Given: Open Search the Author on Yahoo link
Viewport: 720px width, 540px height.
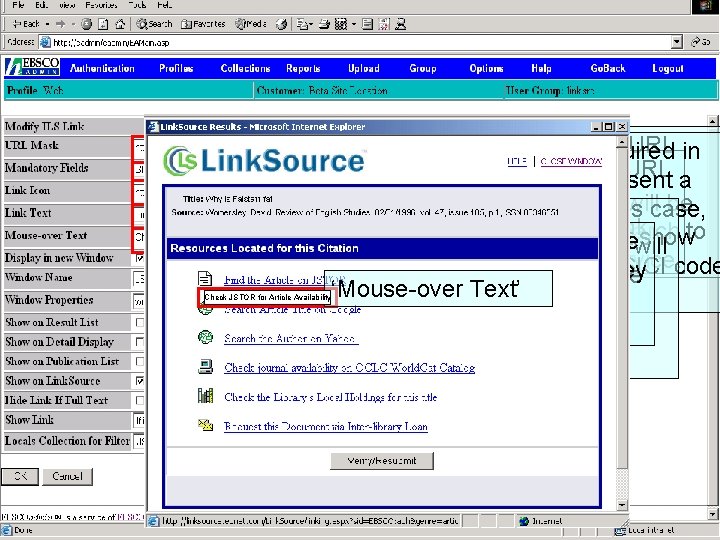Looking at the screenshot, I should (x=291, y=338).
